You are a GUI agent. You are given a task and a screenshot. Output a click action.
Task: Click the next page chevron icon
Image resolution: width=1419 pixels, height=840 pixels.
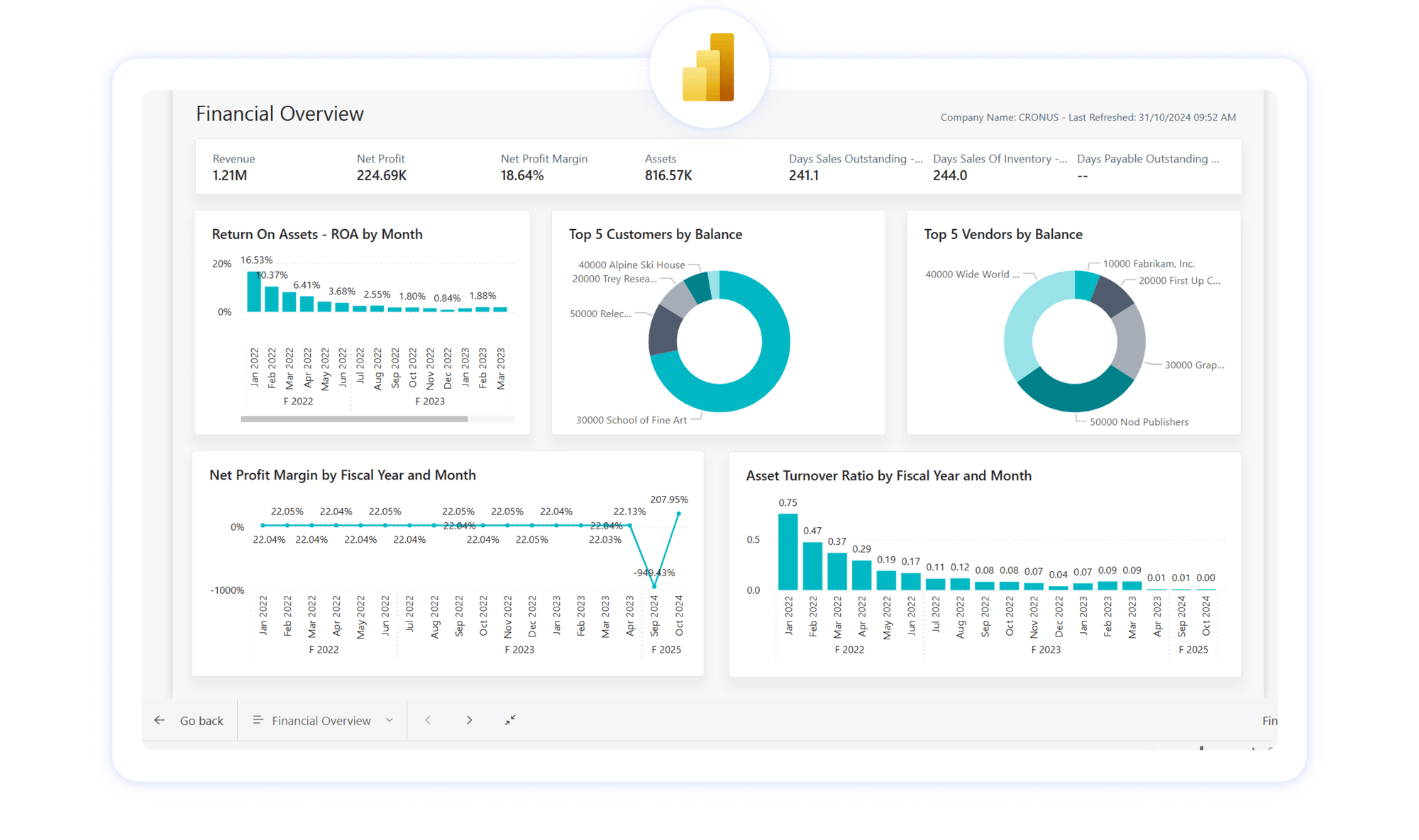tap(469, 719)
